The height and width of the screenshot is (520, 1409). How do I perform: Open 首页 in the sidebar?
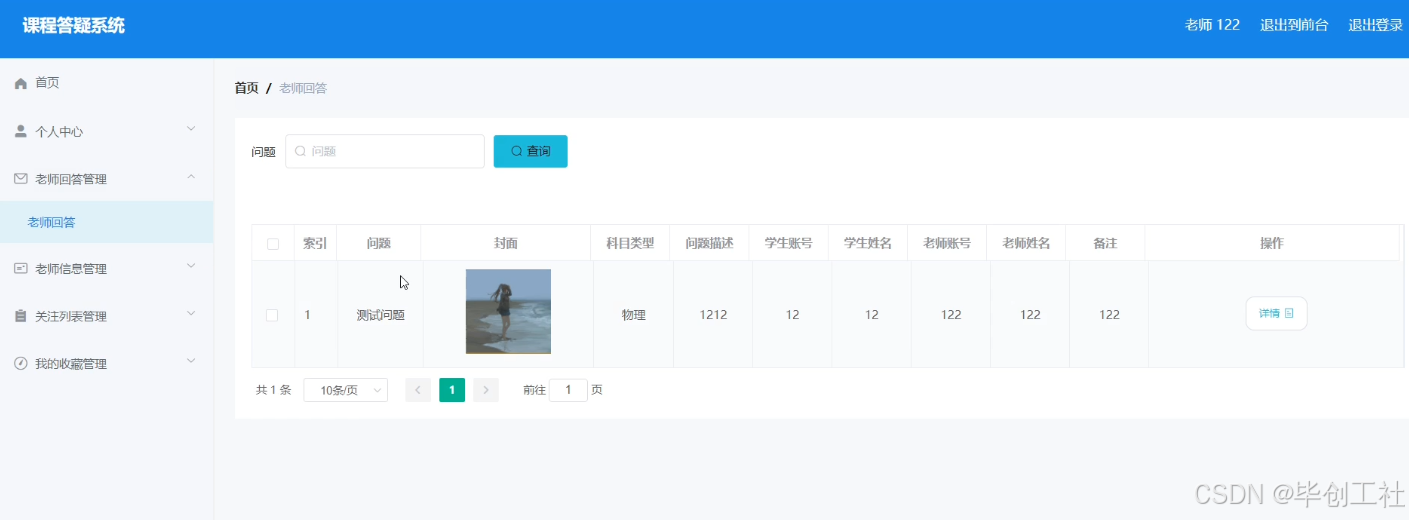click(x=106, y=83)
